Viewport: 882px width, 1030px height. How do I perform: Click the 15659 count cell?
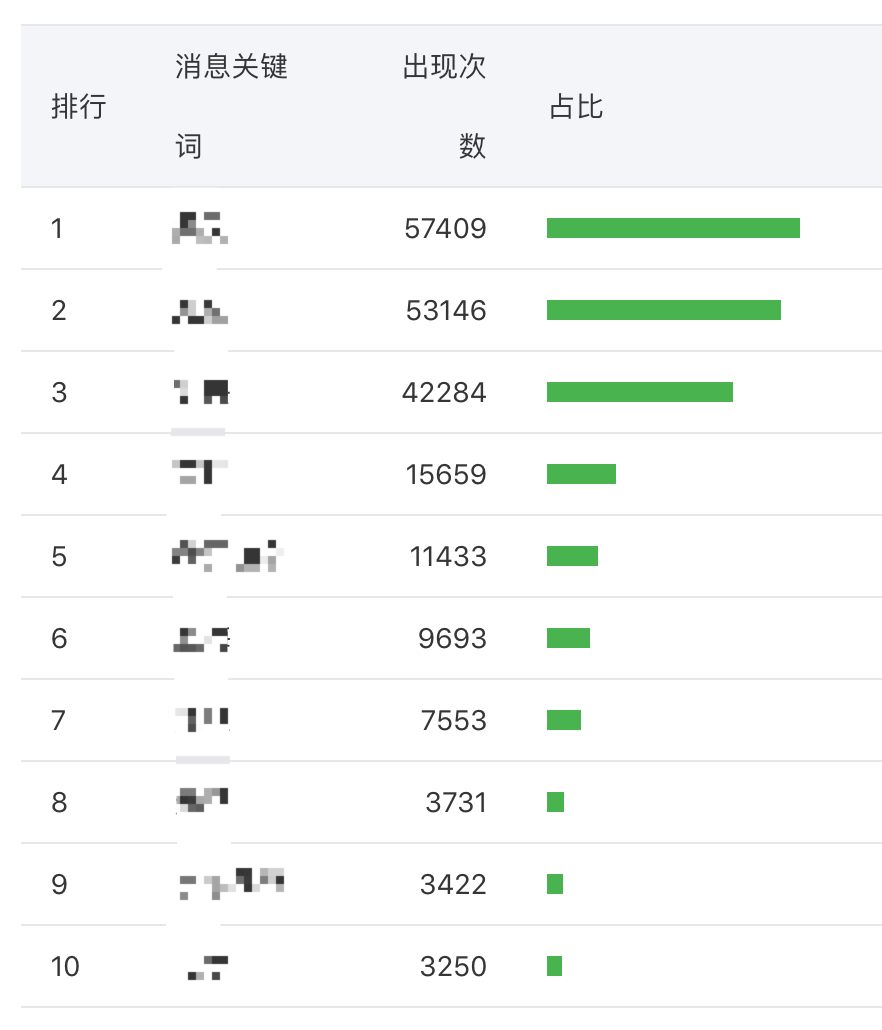click(446, 475)
